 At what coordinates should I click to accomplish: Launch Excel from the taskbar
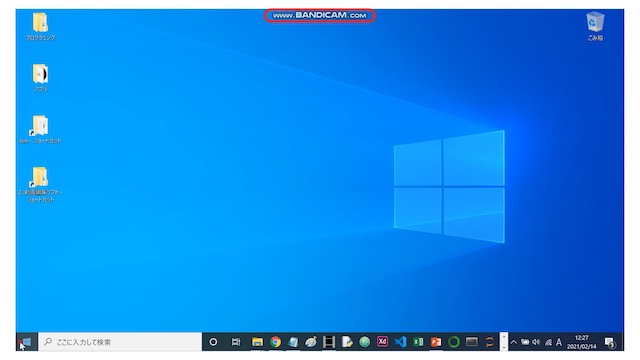tap(418, 342)
